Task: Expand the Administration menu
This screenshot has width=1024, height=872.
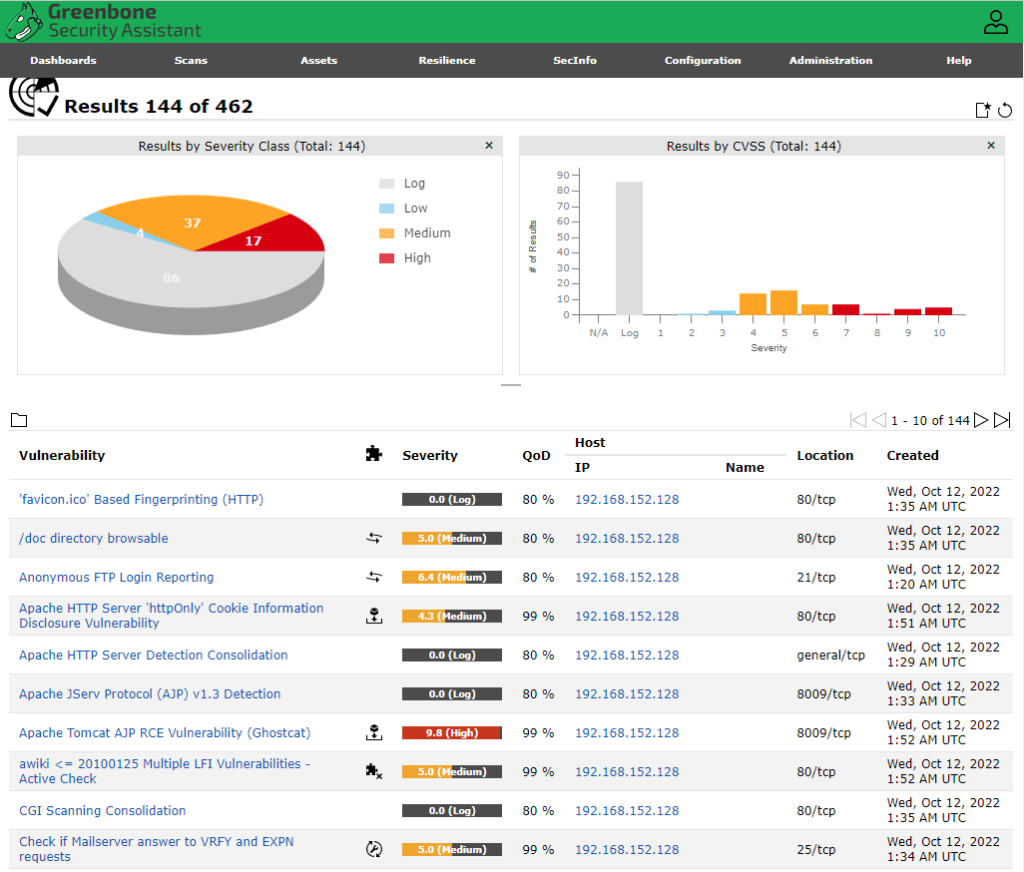Action: 831,60
